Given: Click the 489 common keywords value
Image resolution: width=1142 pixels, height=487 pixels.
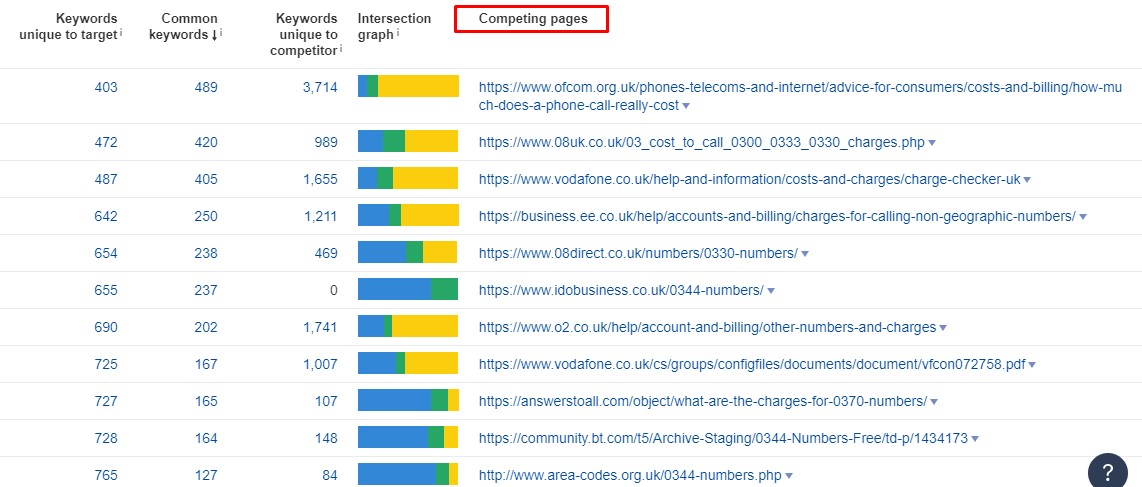Looking at the screenshot, I should point(206,87).
